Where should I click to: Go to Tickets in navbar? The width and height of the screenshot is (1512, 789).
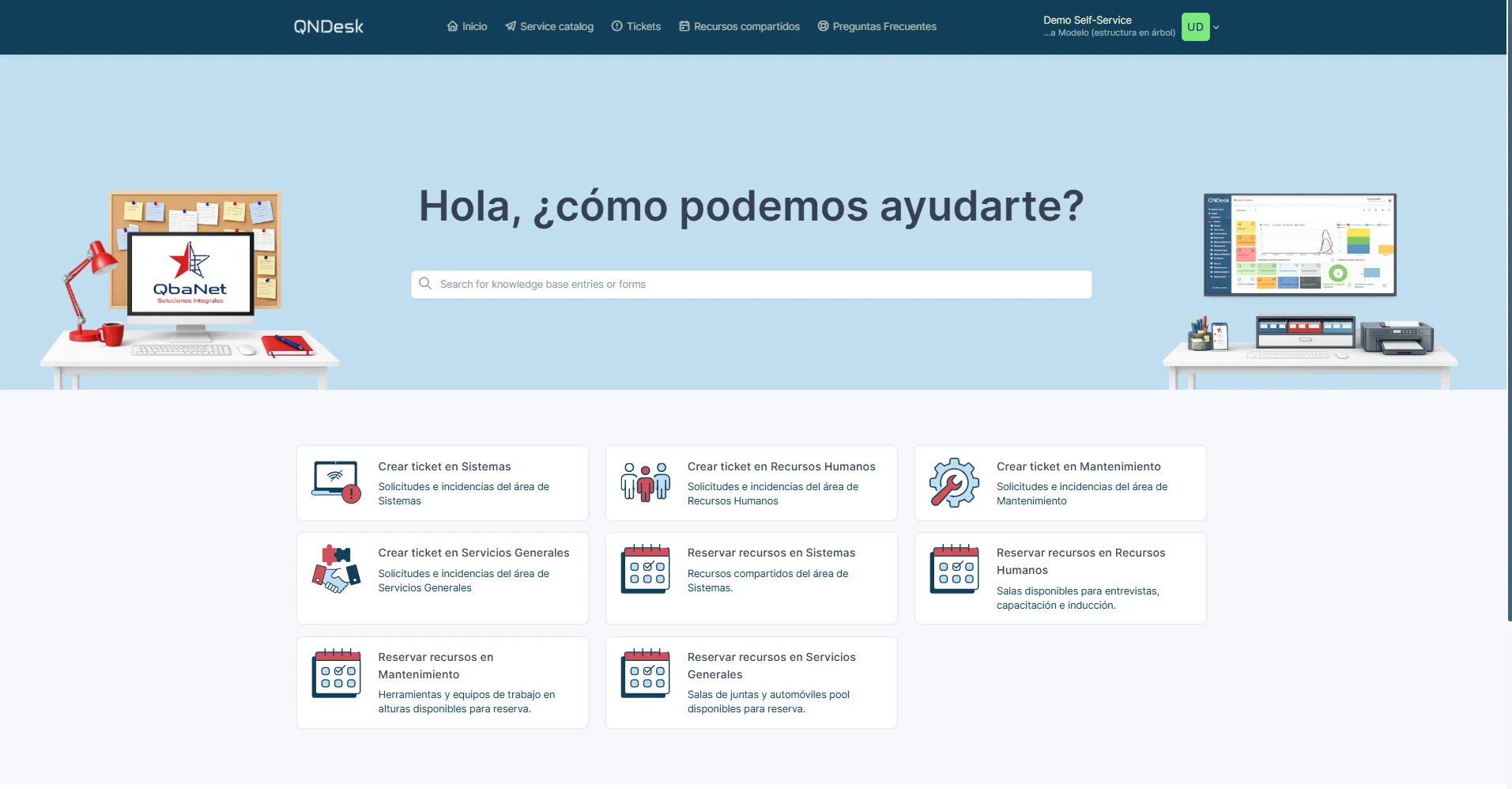[636, 26]
